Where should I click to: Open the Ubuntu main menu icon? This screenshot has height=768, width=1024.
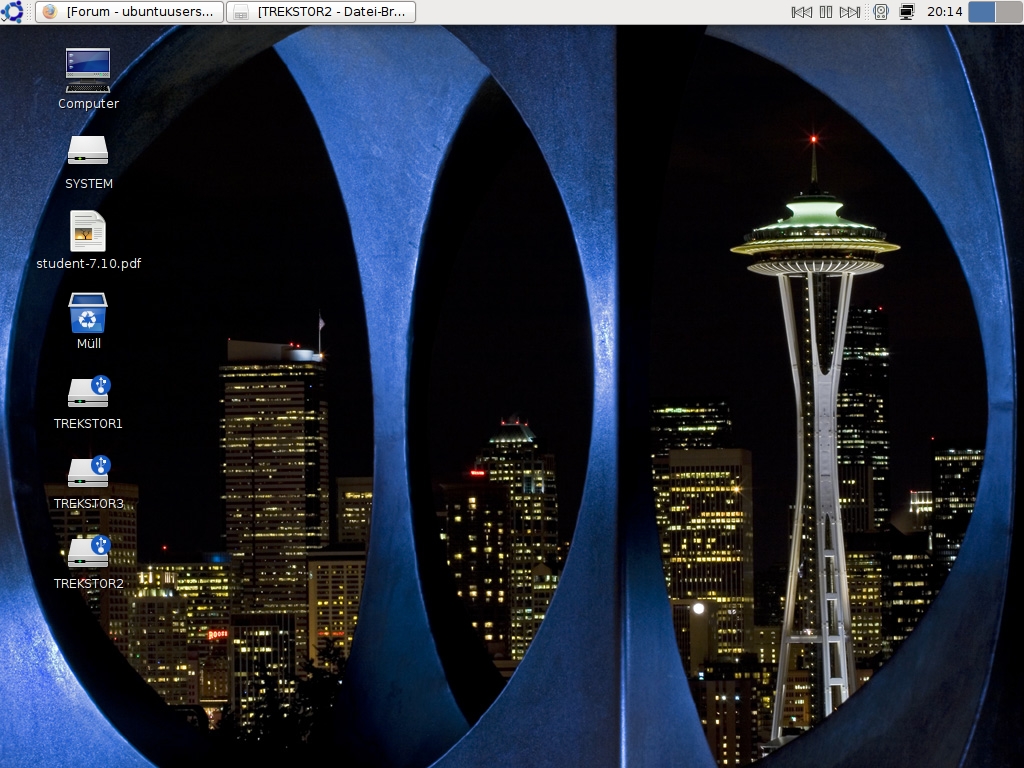point(12,12)
